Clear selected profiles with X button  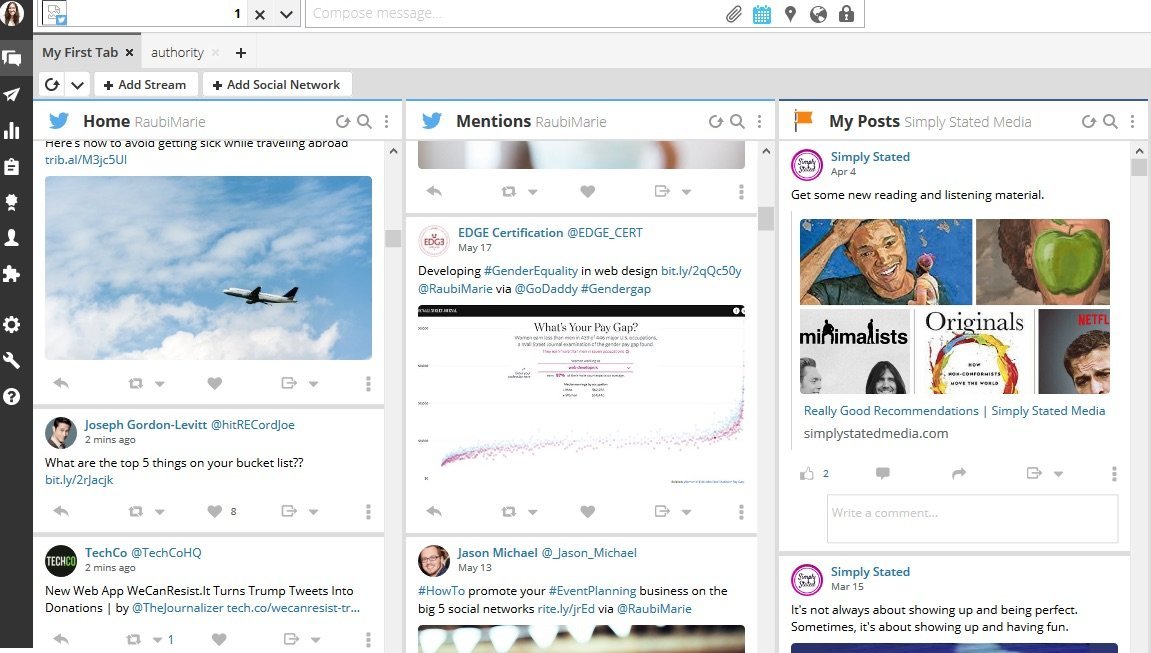[x=260, y=14]
